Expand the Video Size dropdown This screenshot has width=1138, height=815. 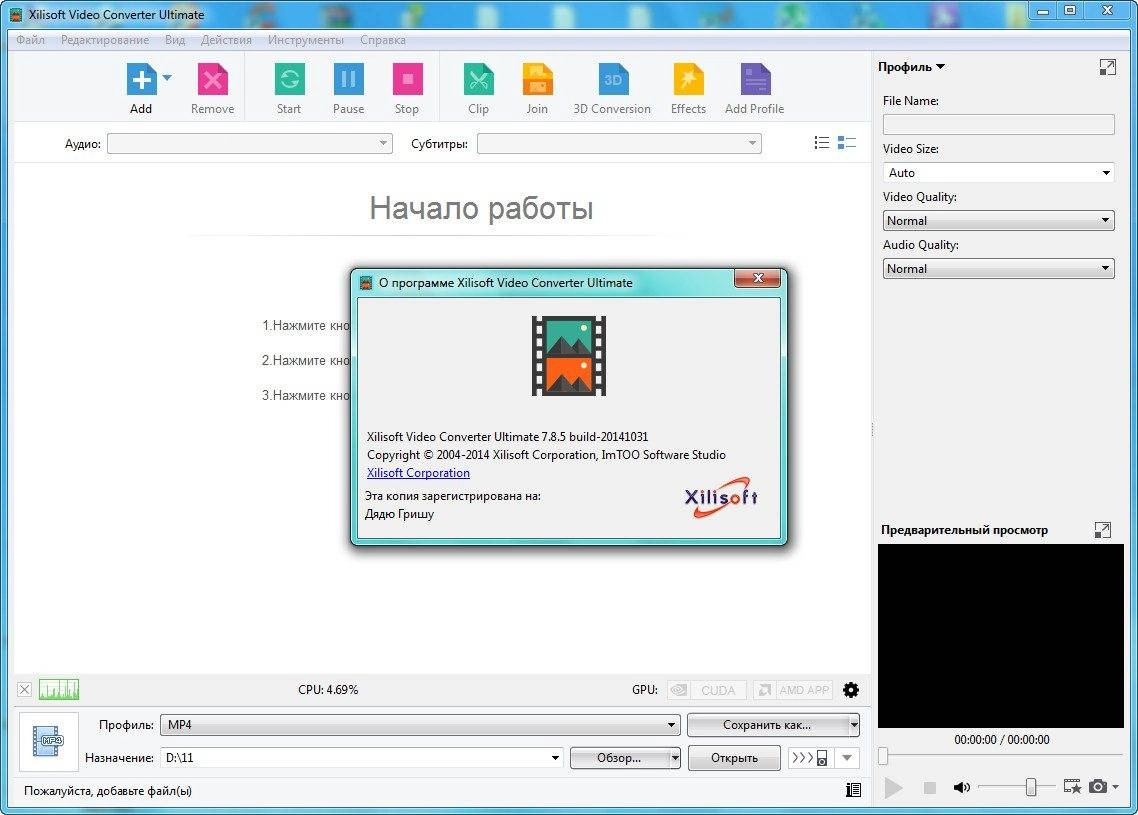(999, 173)
